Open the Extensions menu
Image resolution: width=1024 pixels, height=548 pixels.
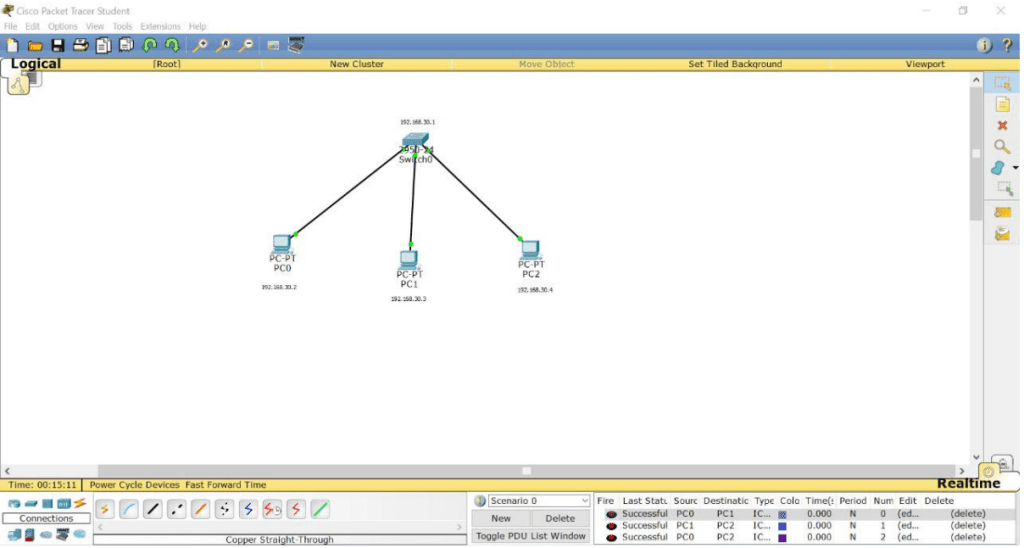pyautogui.click(x=160, y=26)
